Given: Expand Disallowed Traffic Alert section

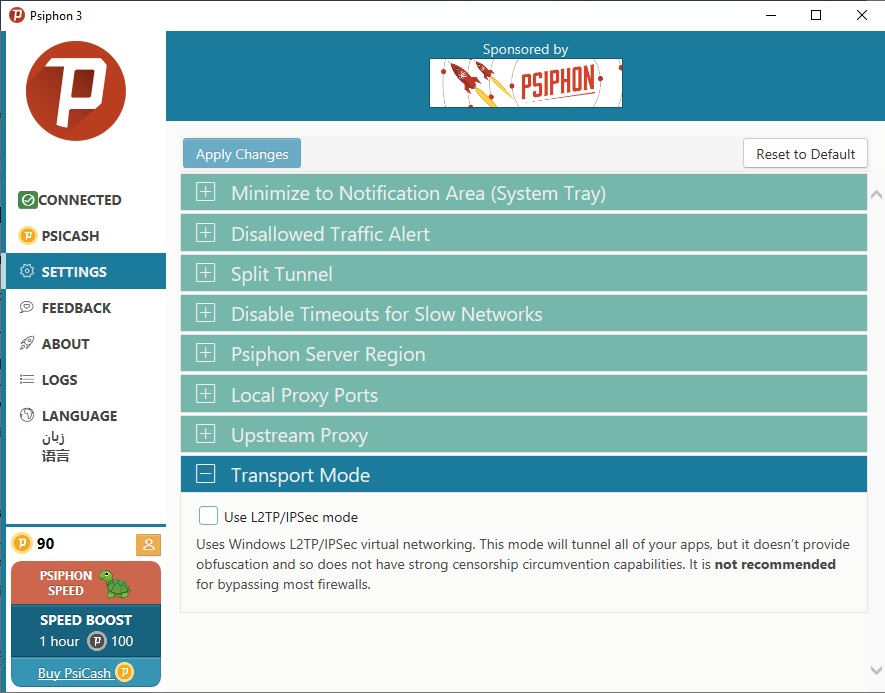Looking at the screenshot, I should pyautogui.click(x=524, y=233).
